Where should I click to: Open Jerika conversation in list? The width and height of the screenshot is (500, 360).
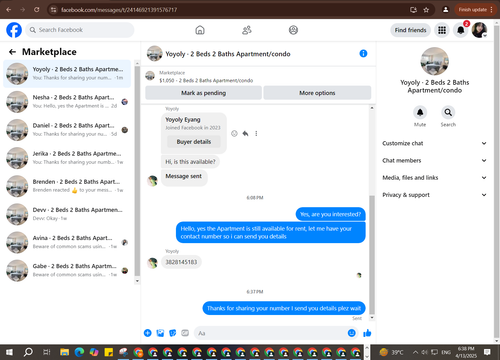(x=67, y=158)
